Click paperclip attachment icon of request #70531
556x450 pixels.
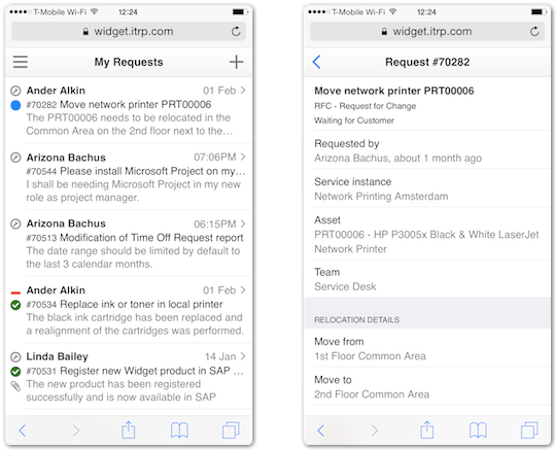tap(16, 386)
